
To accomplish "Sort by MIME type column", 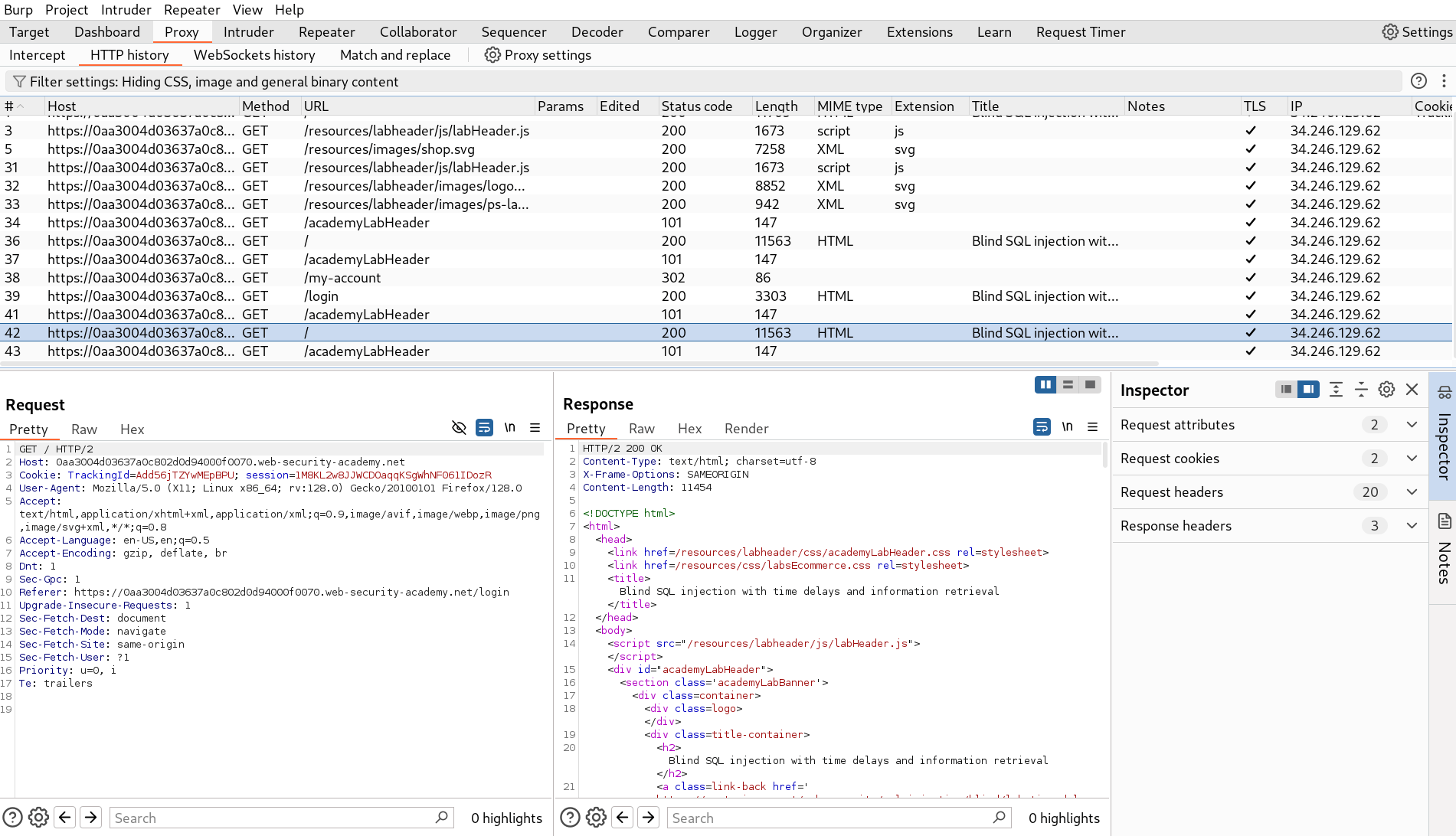I will pyautogui.click(x=852, y=106).
